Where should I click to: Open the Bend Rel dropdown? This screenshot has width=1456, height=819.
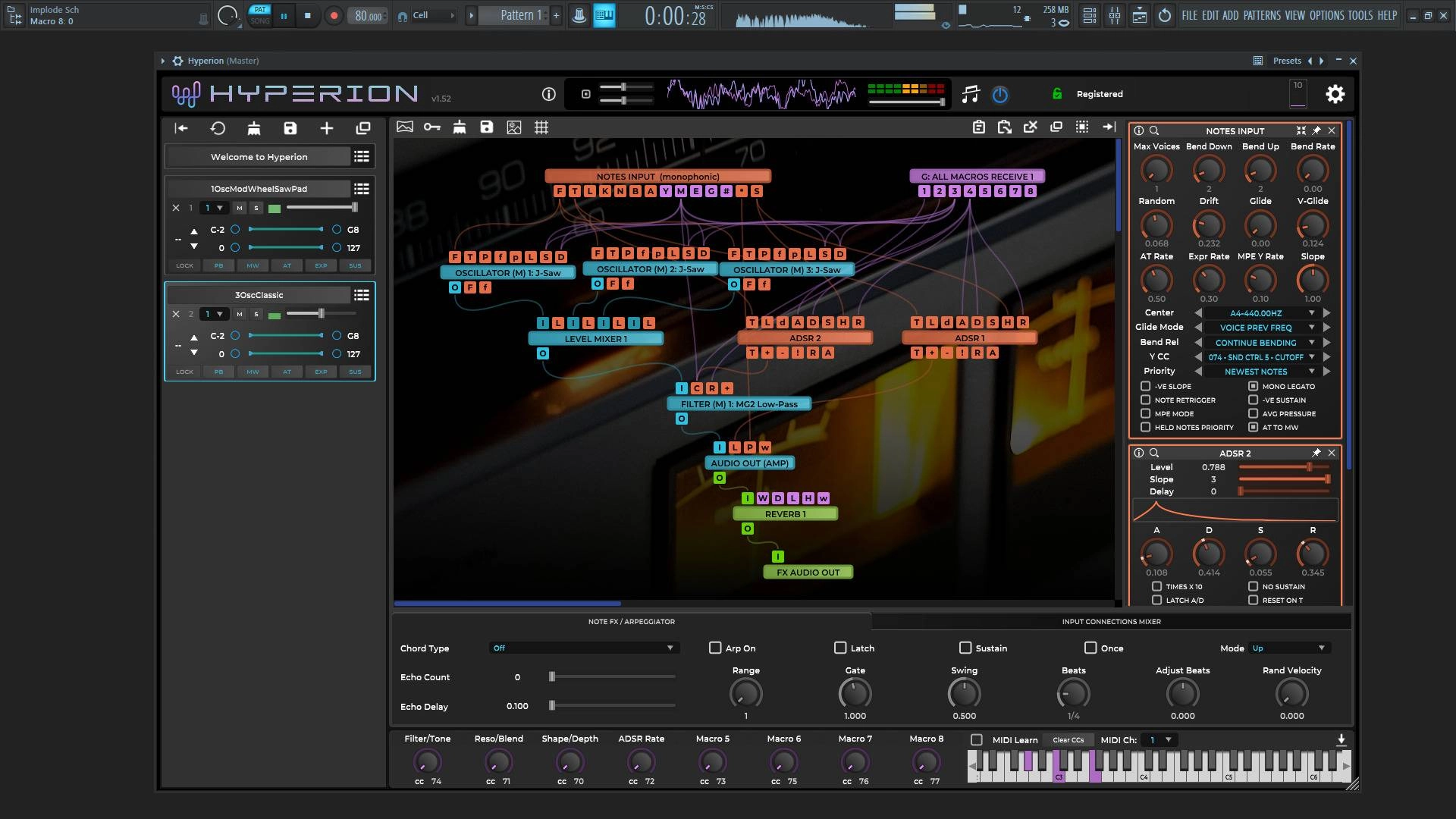1261,343
